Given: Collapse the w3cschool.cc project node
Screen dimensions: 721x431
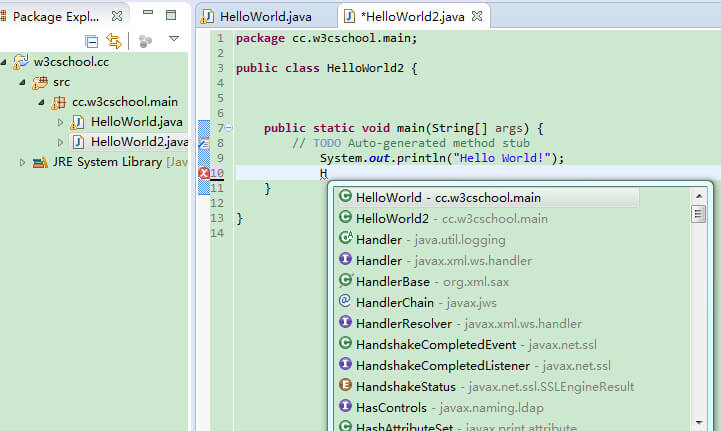Looking at the screenshot, I should tap(5, 61).
